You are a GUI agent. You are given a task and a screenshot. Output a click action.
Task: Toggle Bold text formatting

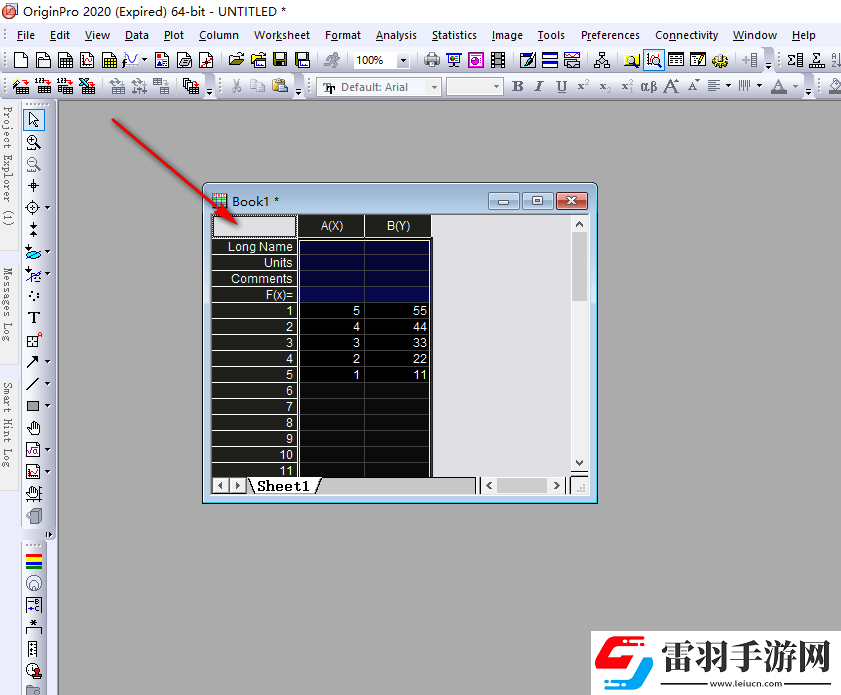pos(517,87)
